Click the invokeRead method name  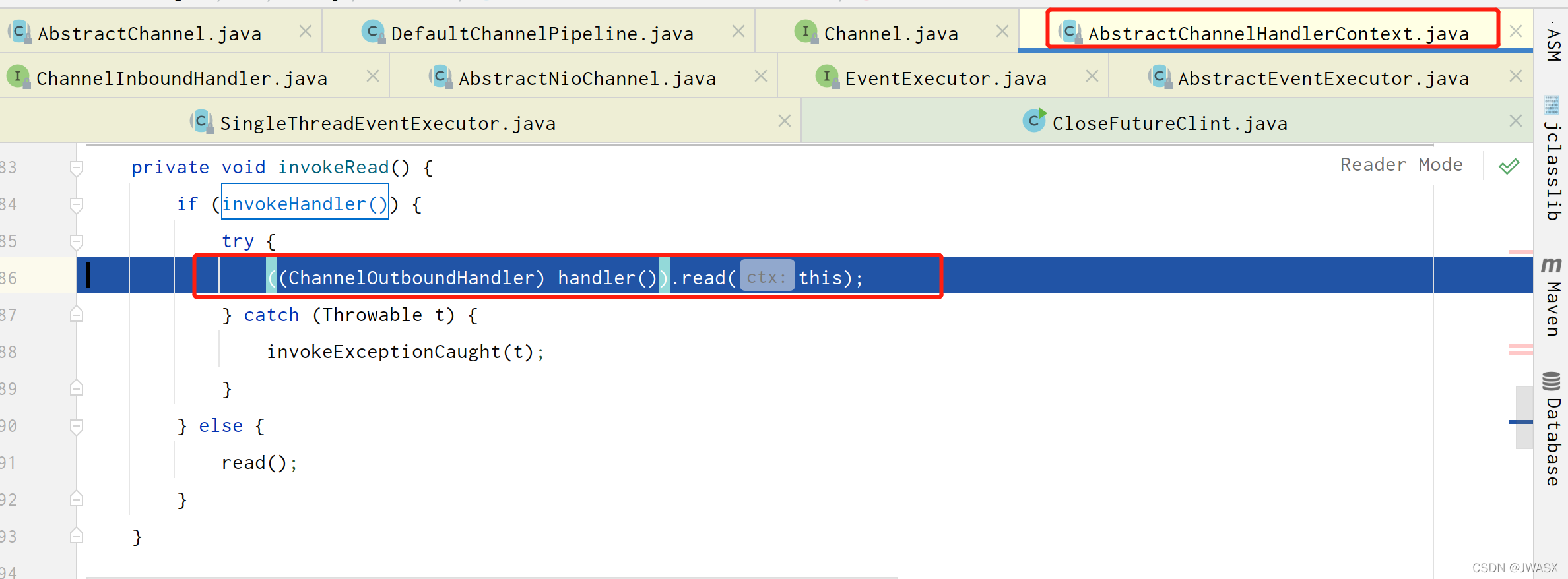point(333,167)
